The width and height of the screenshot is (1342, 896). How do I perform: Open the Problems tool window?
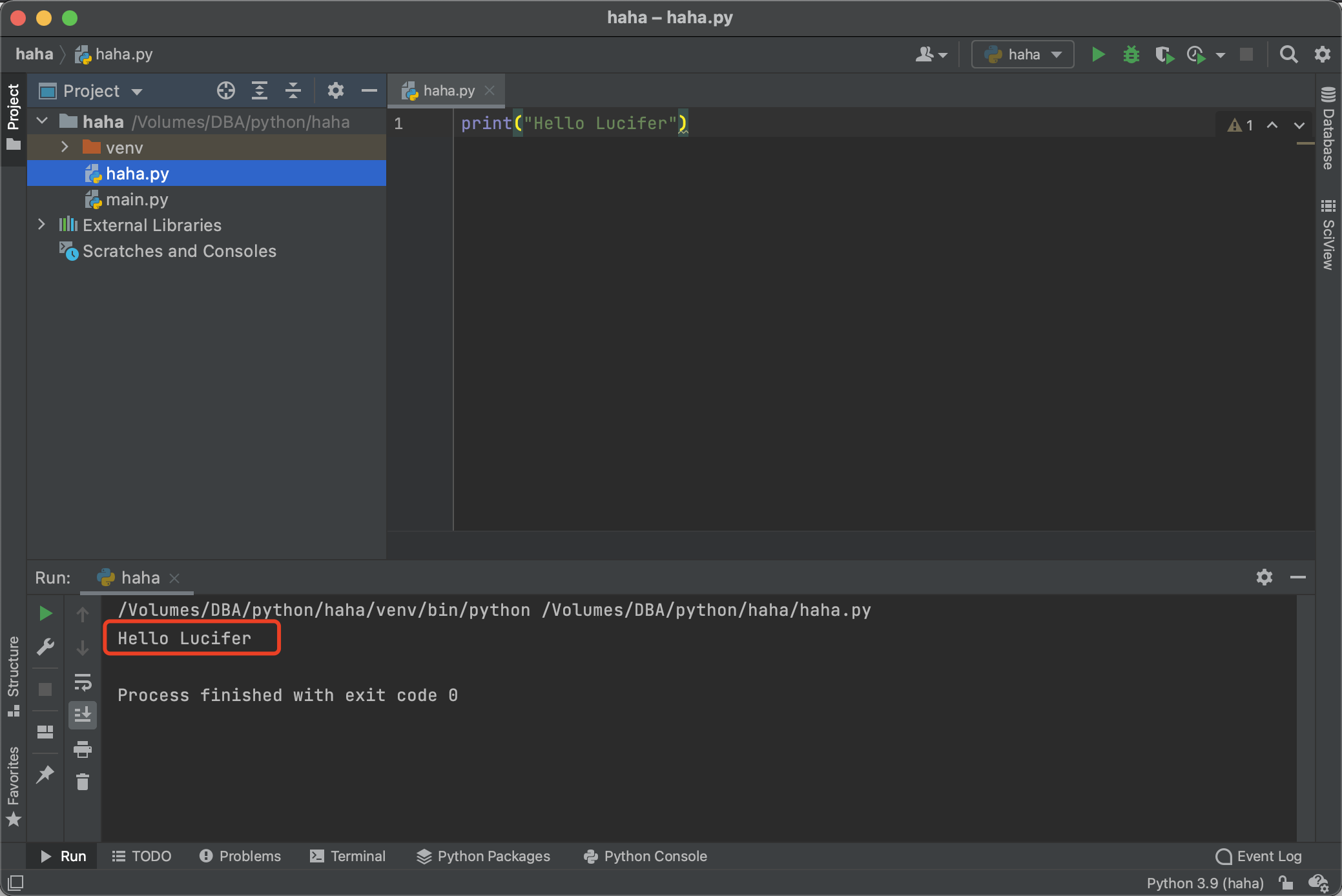(x=240, y=856)
